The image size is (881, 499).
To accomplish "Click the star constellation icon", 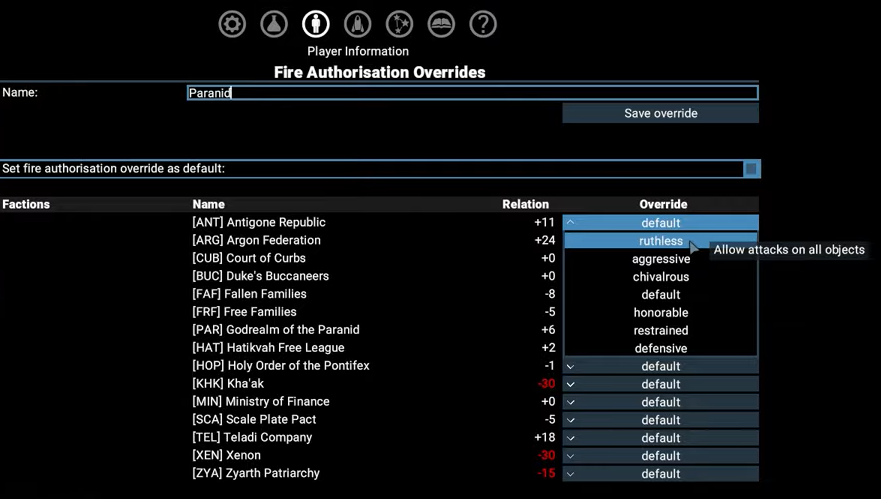I will (399, 24).
